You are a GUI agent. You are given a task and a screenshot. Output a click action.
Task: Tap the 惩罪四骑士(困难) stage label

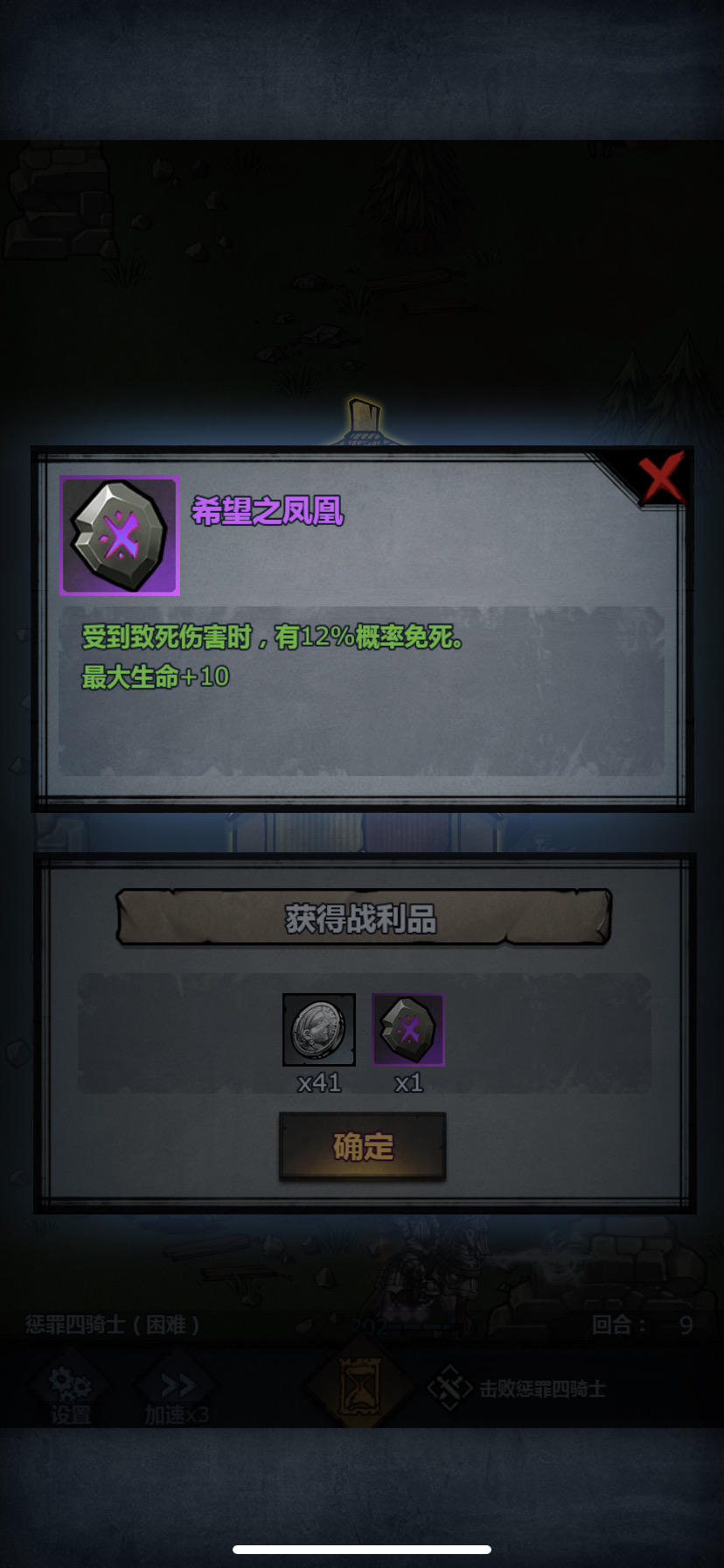tap(113, 1325)
